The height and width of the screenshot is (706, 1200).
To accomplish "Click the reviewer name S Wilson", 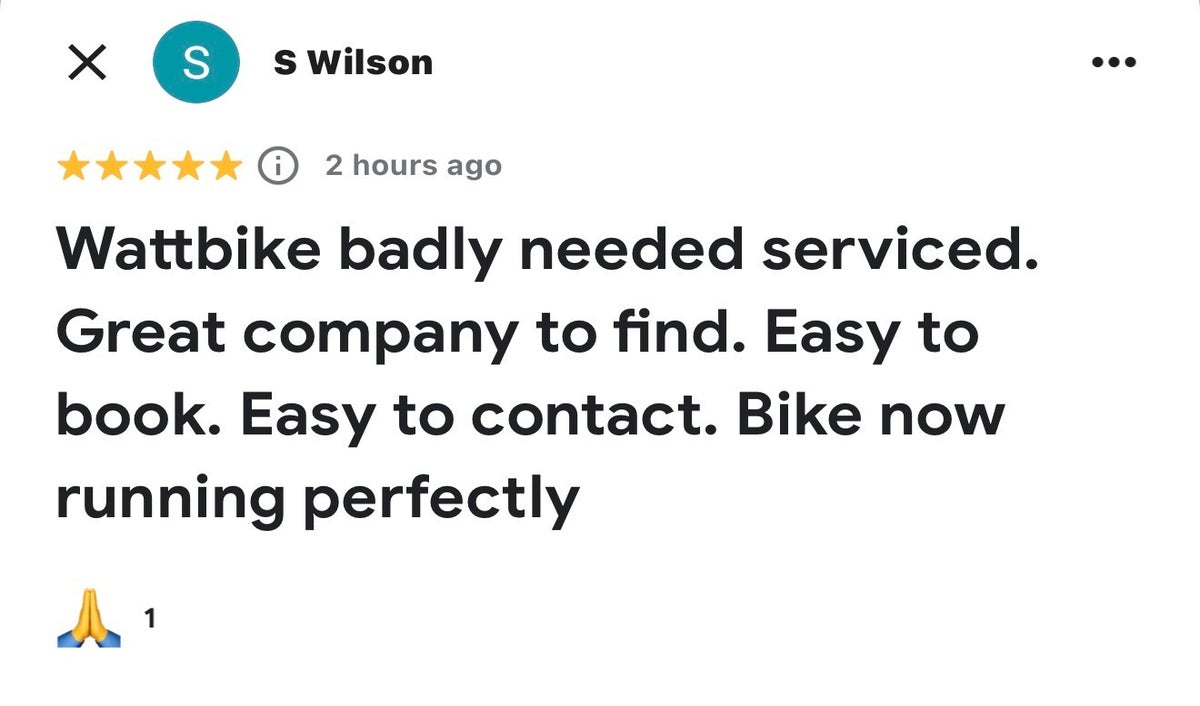I will (x=353, y=63).
